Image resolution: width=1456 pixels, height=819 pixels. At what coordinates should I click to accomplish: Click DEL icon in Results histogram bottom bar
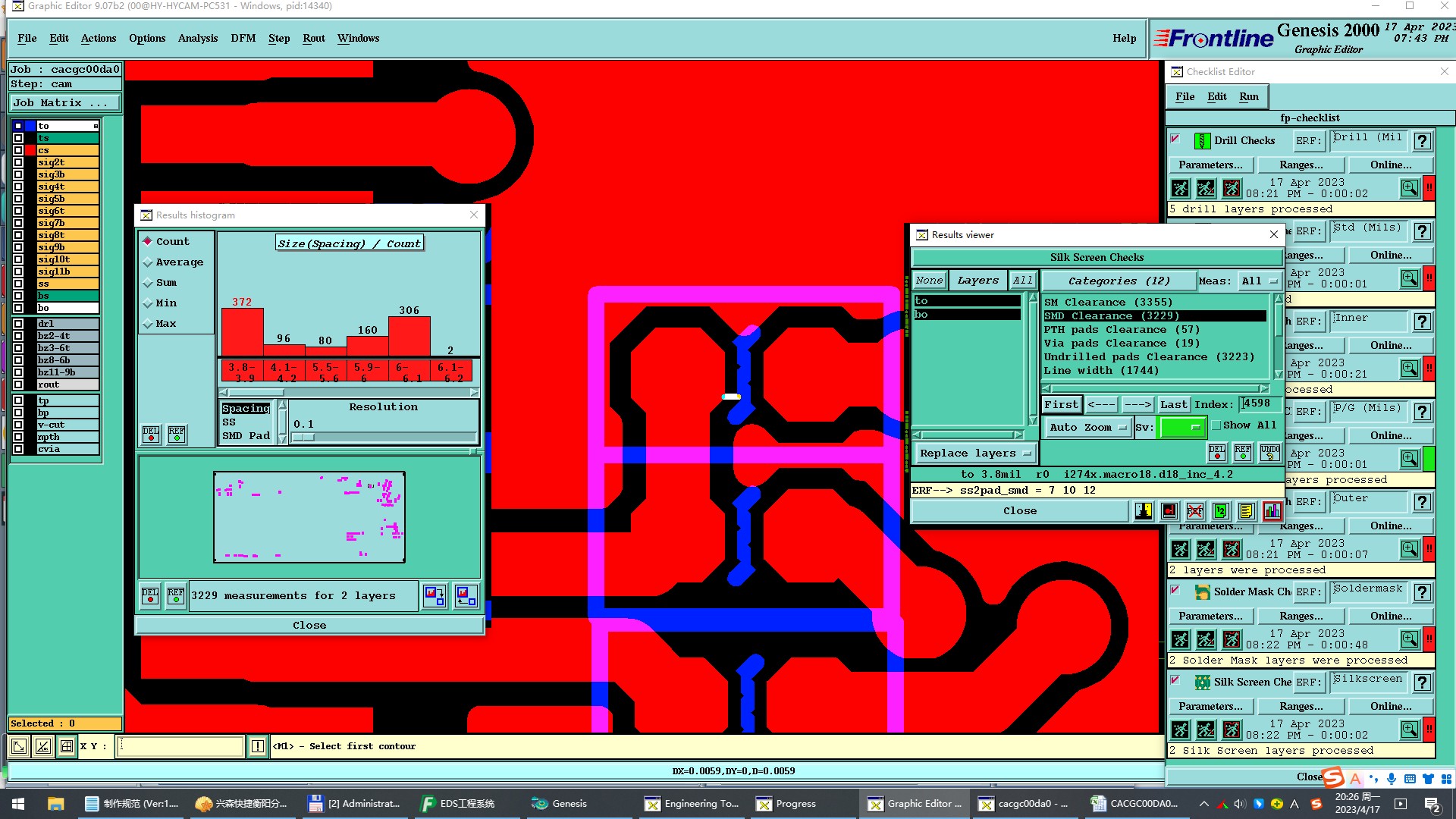pos(150,596)
